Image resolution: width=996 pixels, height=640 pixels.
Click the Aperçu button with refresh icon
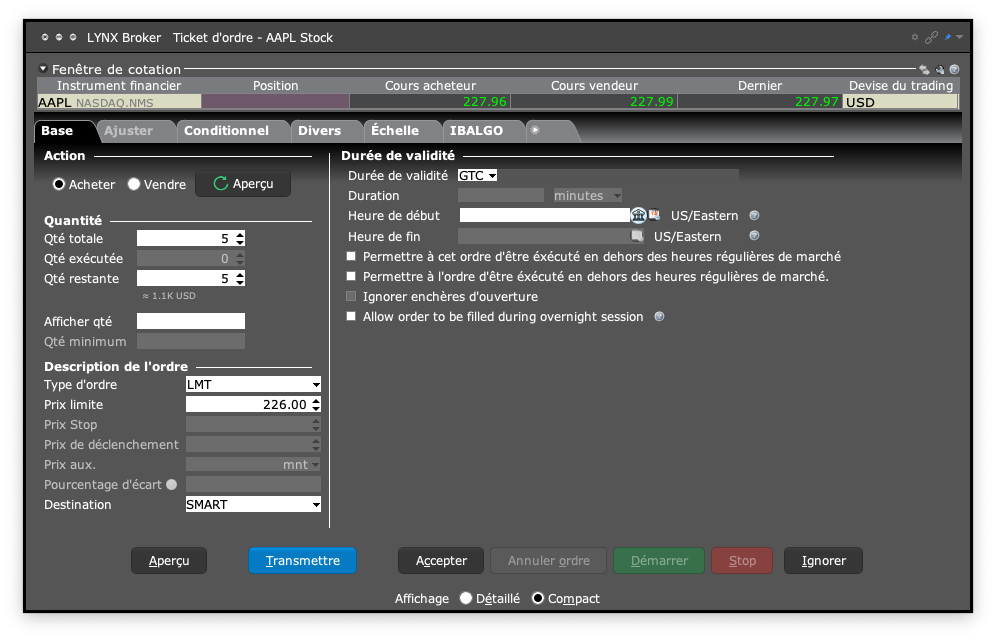click(243, 183)
